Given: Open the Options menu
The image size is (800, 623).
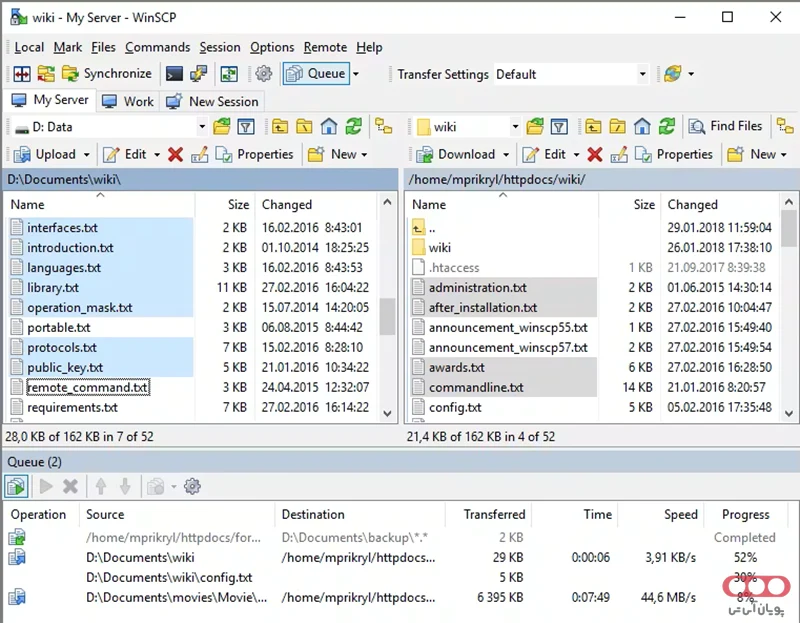Looking at the screenshot, I should pos(272,47).
